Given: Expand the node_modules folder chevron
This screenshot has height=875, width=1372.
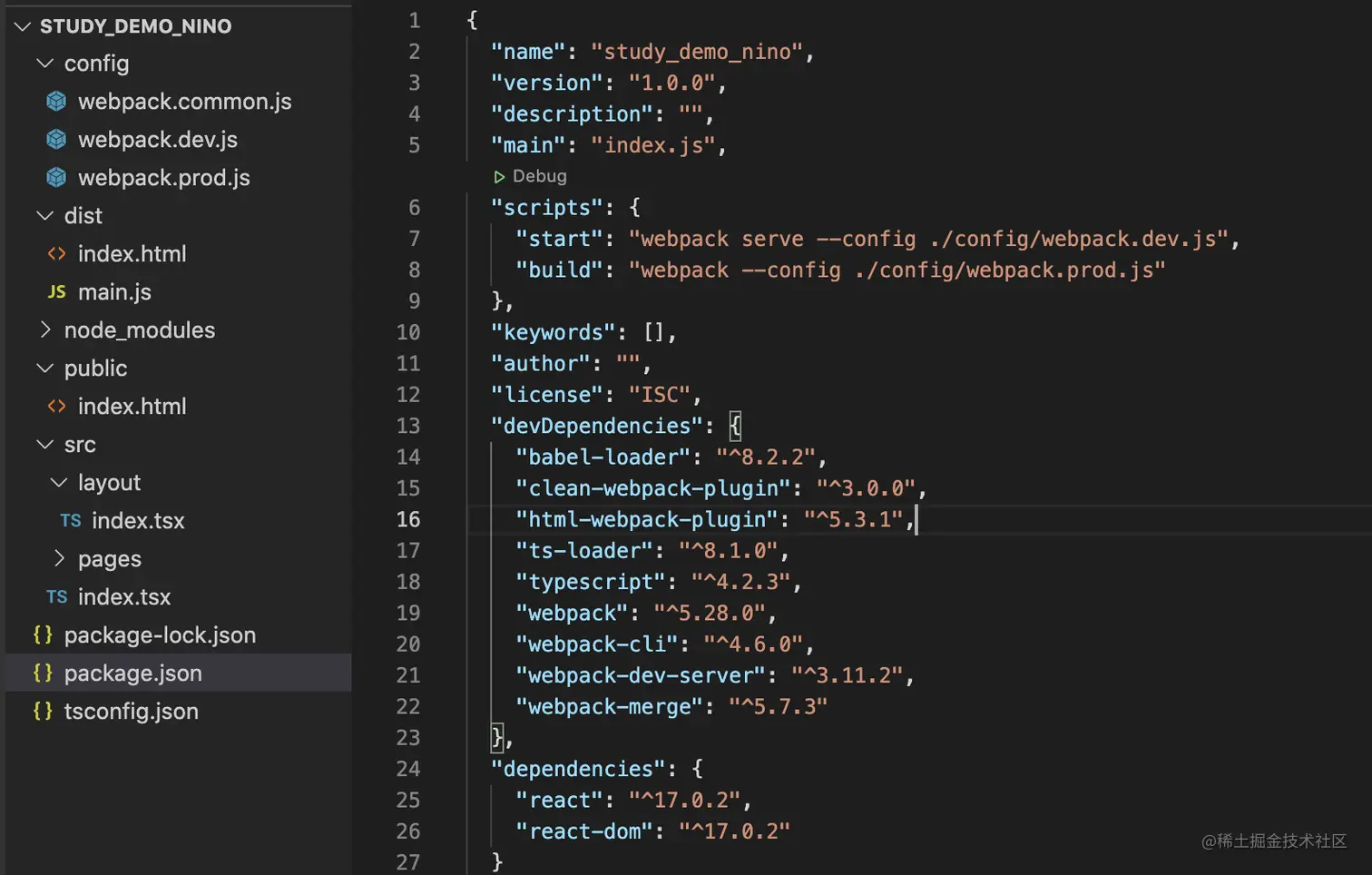Looking at the screenshot, I should pos(44,330).
